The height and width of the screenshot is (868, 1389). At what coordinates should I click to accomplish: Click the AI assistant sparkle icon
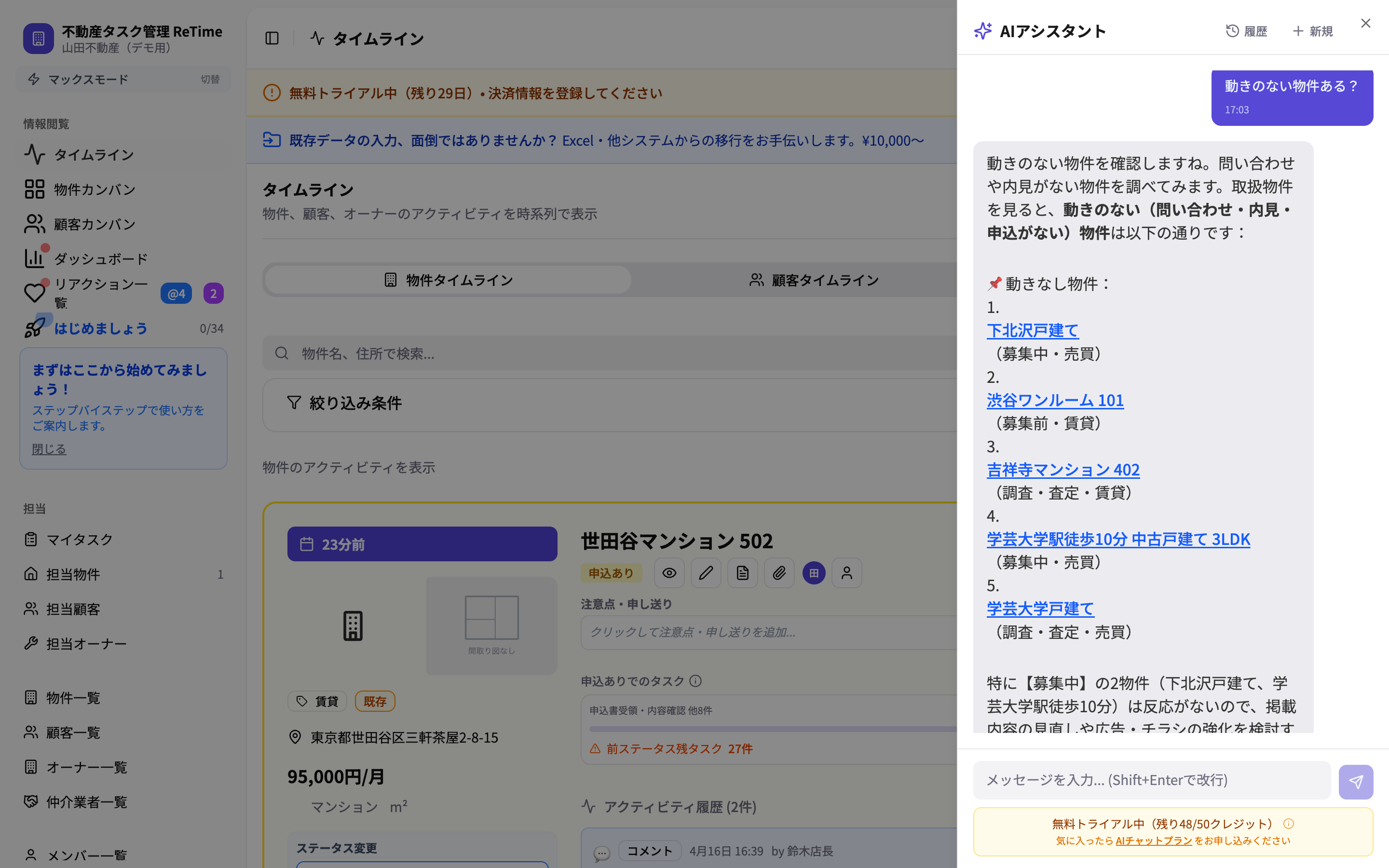click(x=982, y=31)
